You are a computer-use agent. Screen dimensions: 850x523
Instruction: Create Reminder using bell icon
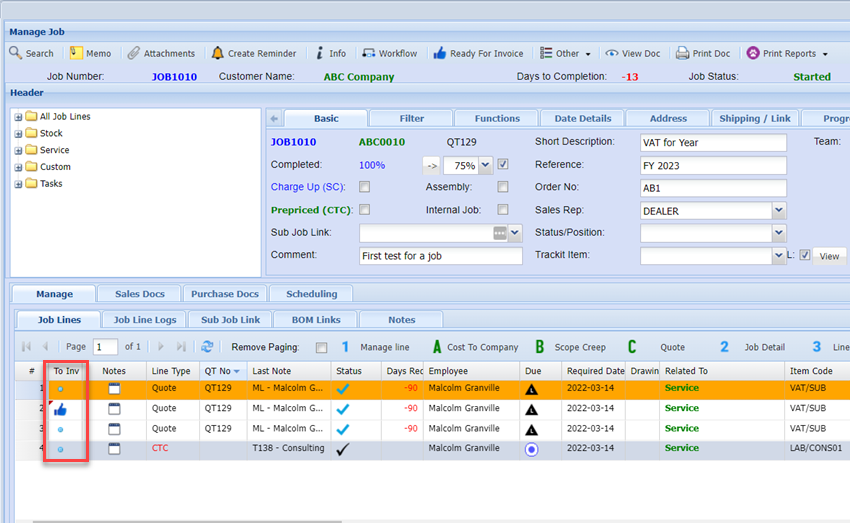(x=217, y=53)
